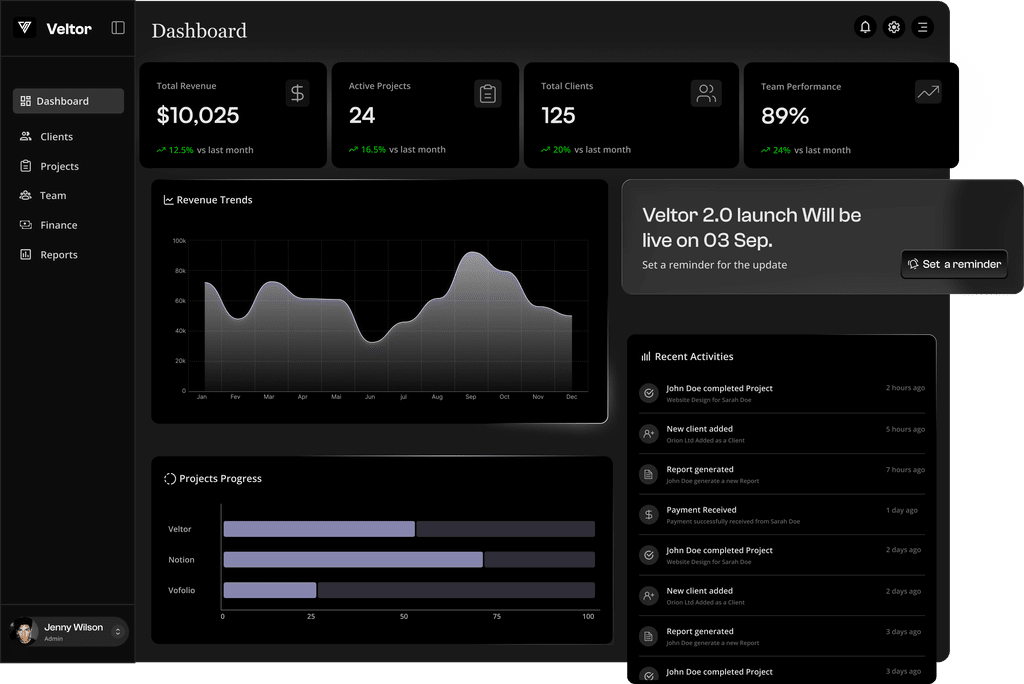Click the dollar sign icon on Total Revenue
This screenshot has height=684, width=1024.
(297, 93)
